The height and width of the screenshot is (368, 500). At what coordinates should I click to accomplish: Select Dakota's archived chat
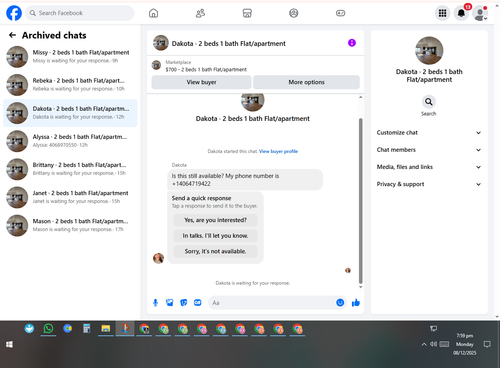(x=70, y=113)
